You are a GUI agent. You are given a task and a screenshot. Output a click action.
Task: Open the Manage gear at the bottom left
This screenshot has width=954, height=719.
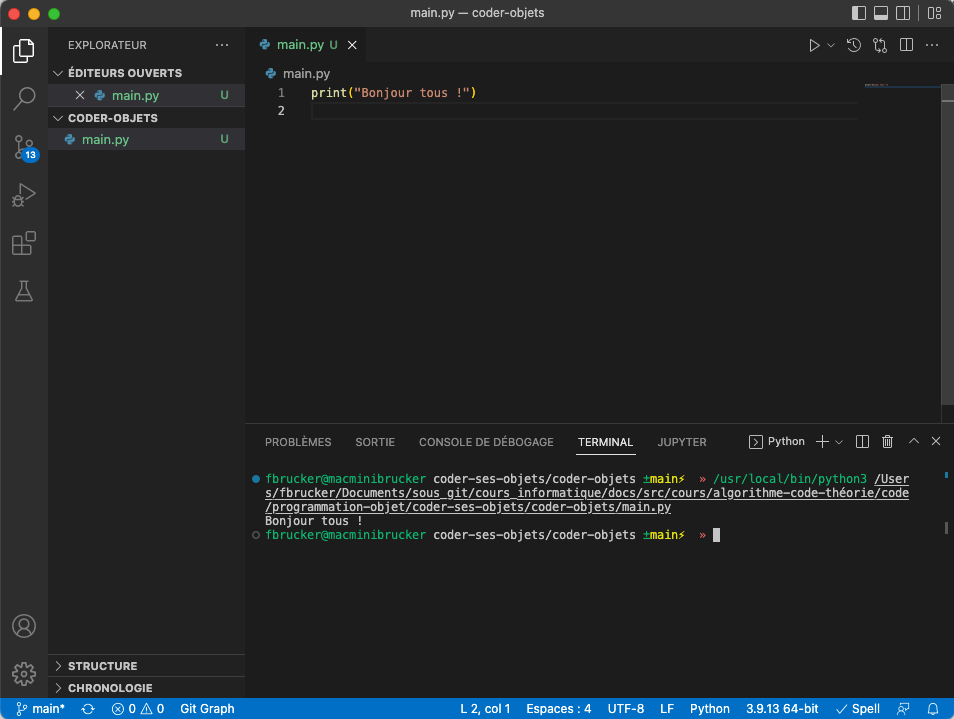click(x=24, y=673)
